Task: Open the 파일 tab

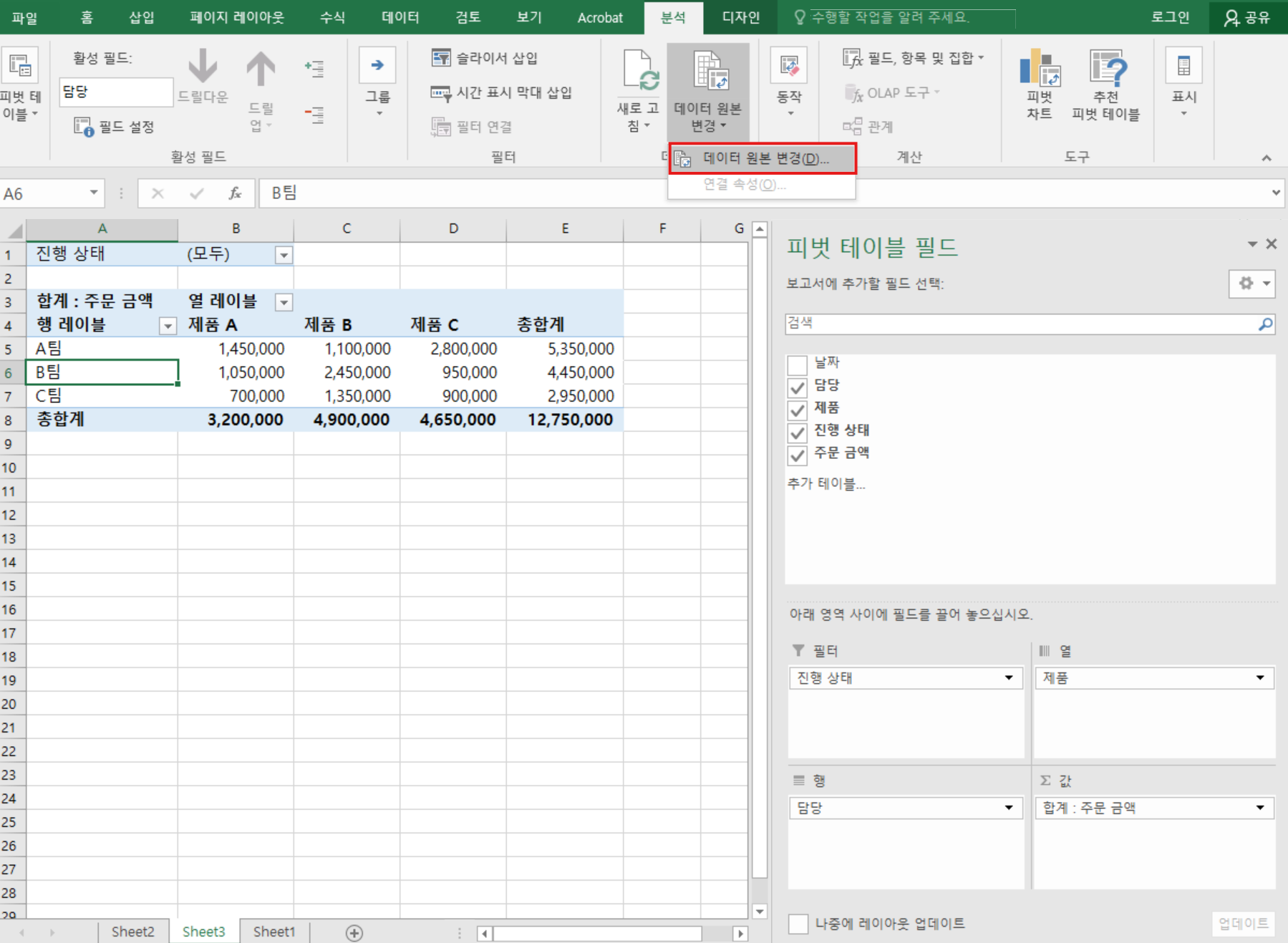Action: [24, 17]
